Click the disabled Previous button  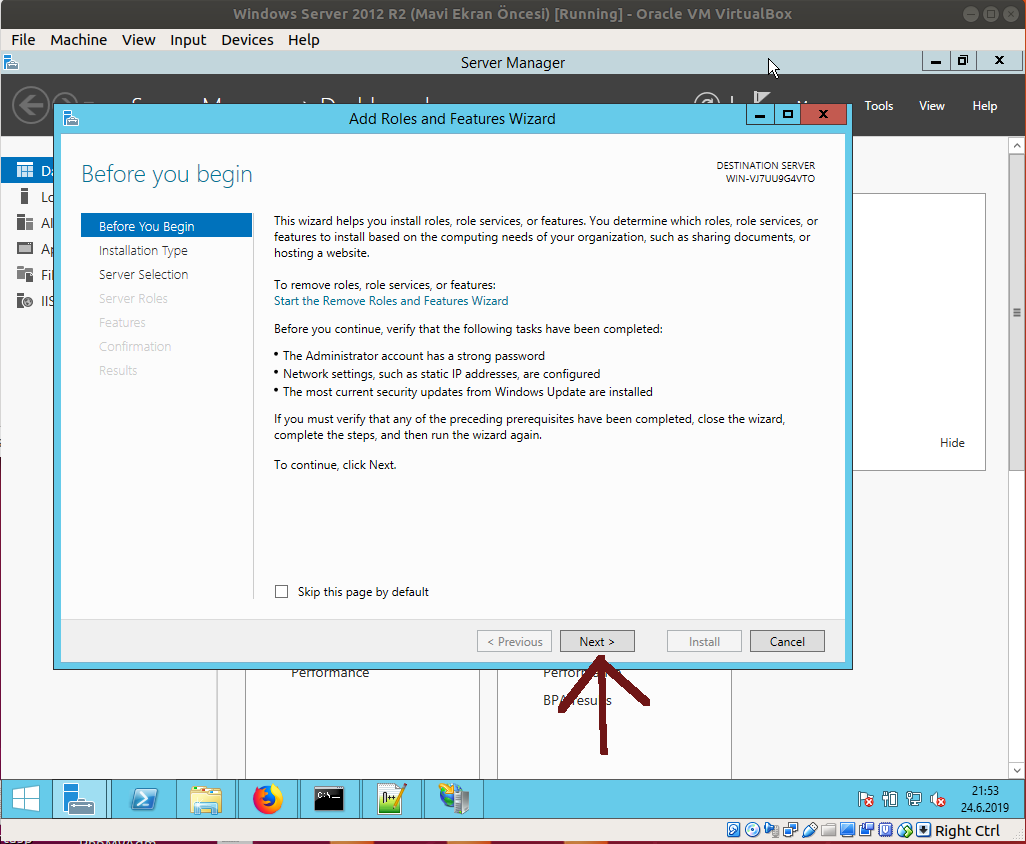514,641
